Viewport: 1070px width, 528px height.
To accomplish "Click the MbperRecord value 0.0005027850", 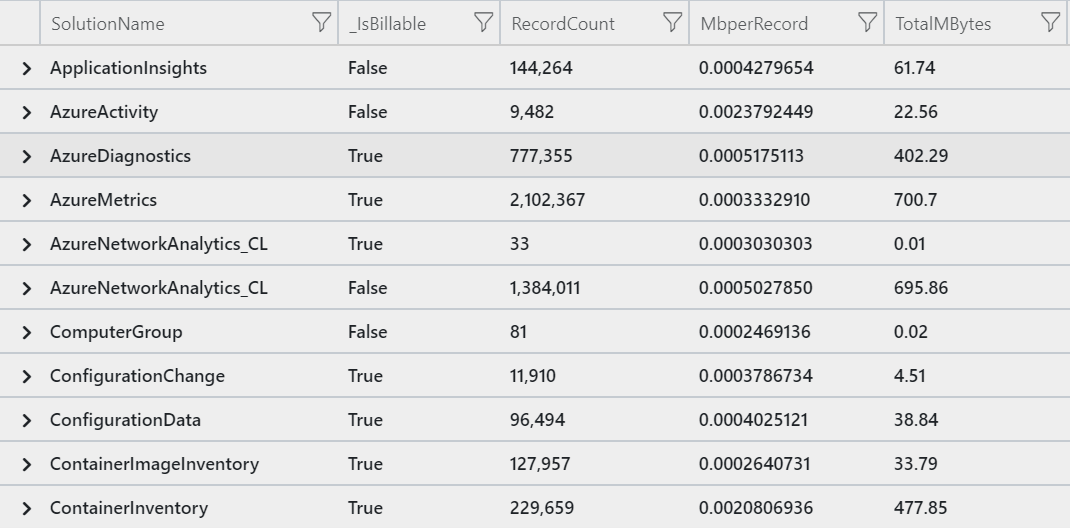I will pos(755,288).
